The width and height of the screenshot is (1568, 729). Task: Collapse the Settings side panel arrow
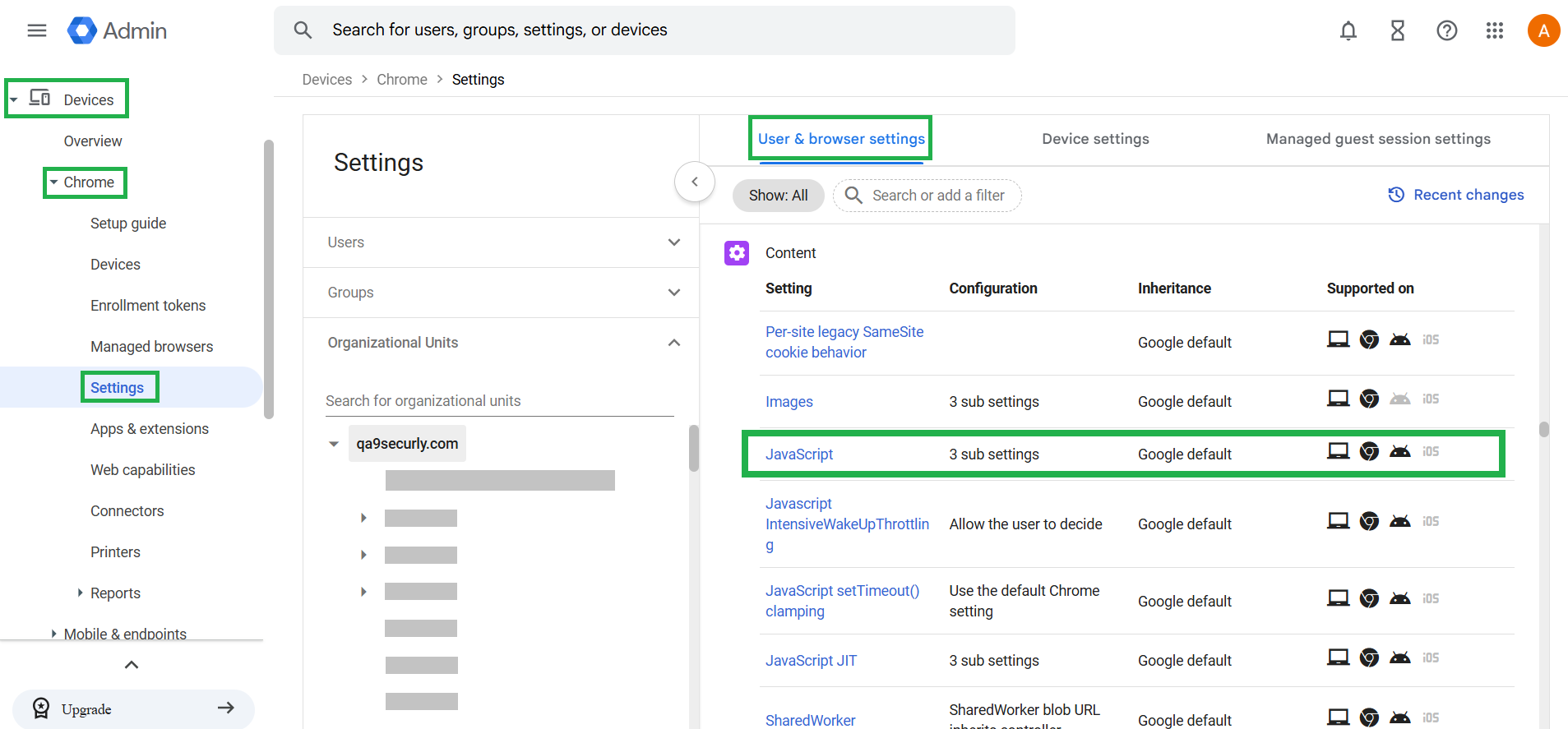pos(695,182)
